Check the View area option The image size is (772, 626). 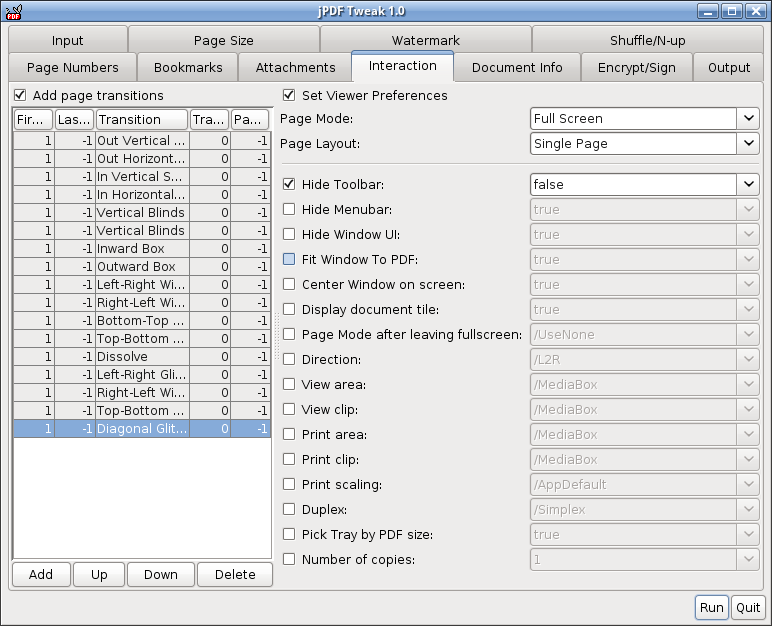pos(289,384)
